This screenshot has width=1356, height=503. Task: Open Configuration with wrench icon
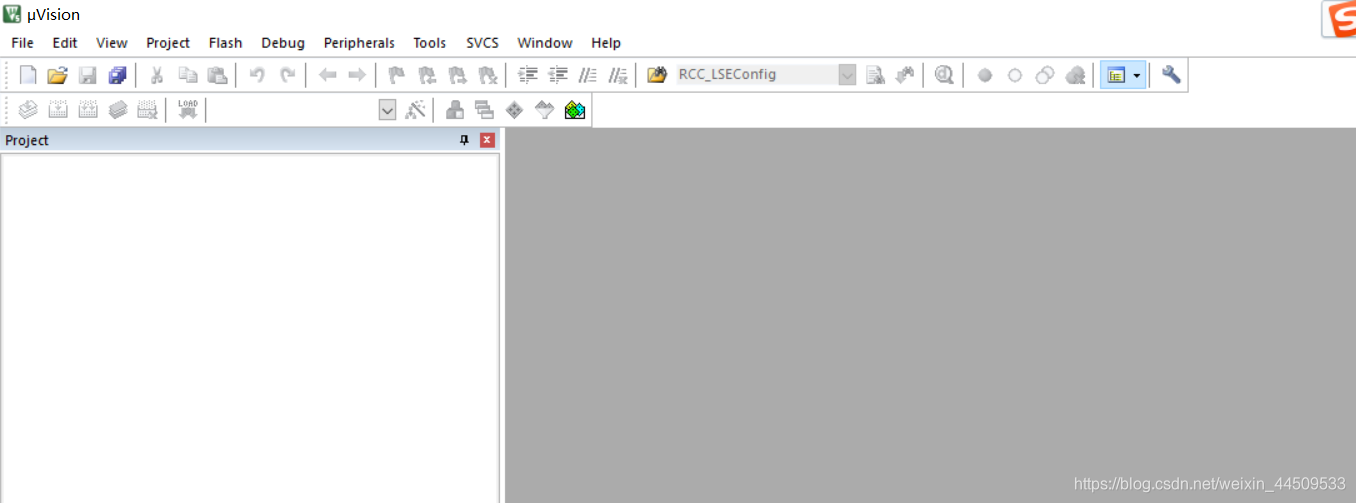[1171, 75]
